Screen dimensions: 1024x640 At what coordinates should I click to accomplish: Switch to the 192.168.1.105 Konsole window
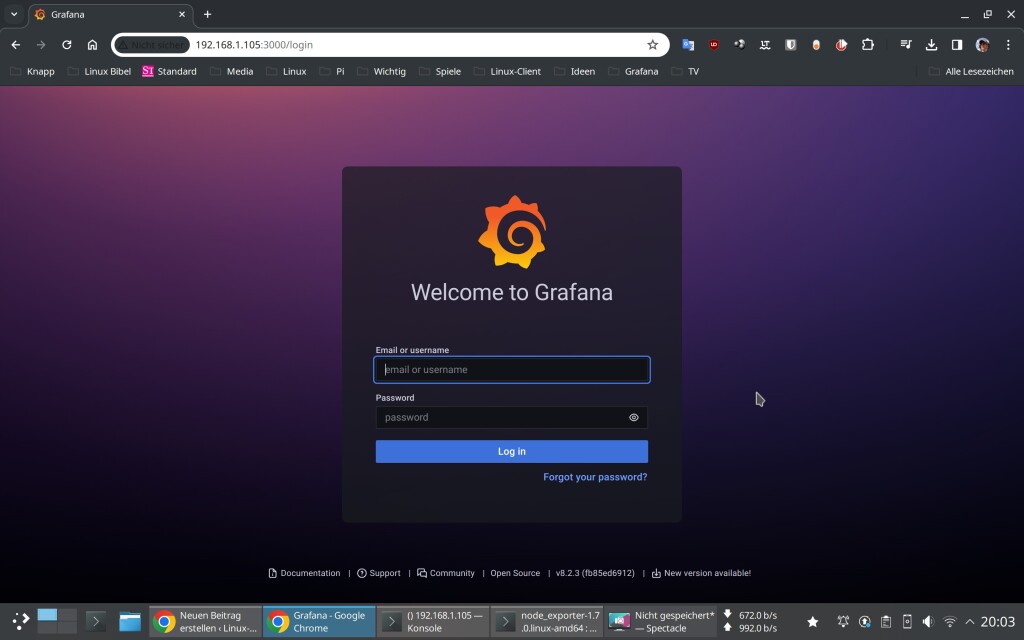(x=432, y=621)
